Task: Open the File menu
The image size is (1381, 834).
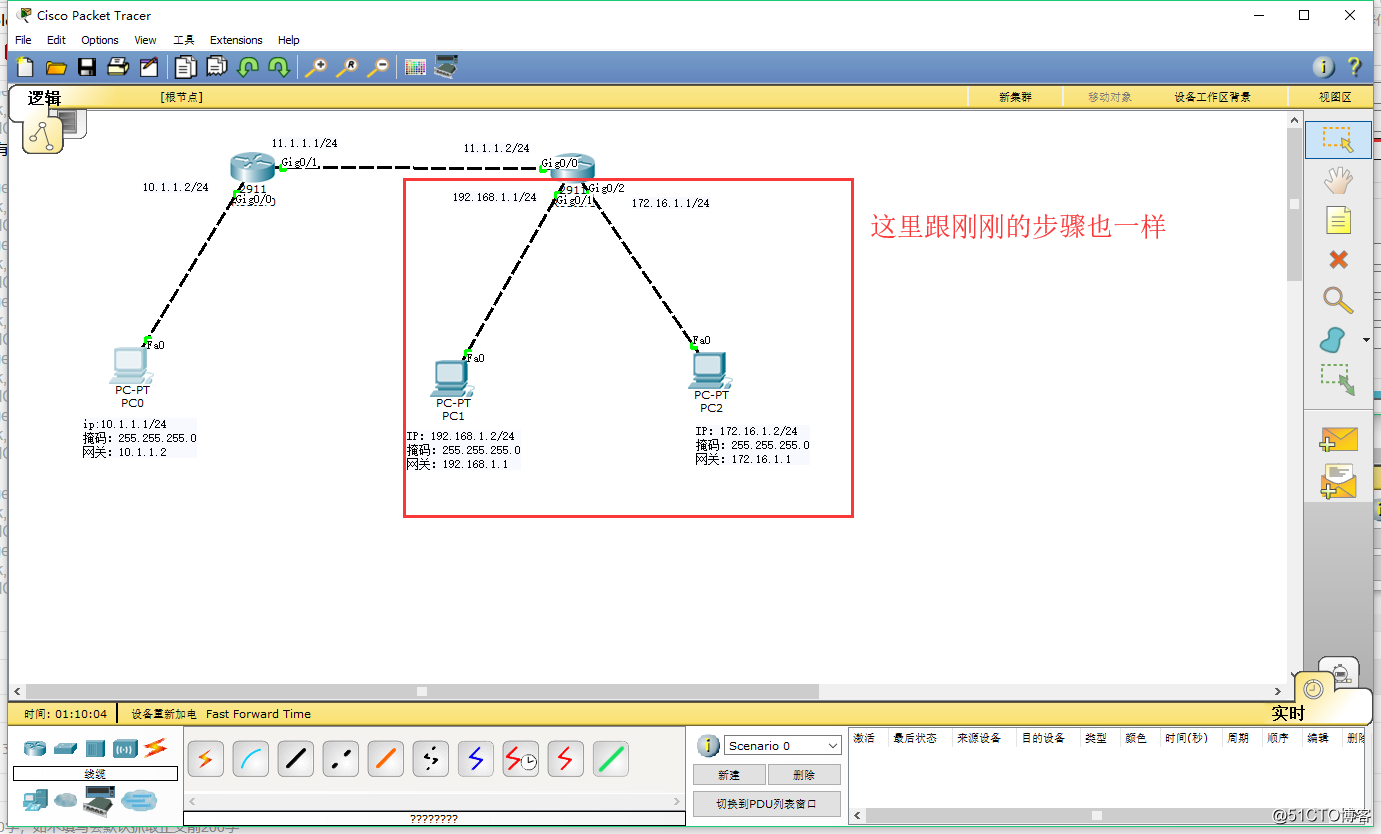Action: click(23, 40)
